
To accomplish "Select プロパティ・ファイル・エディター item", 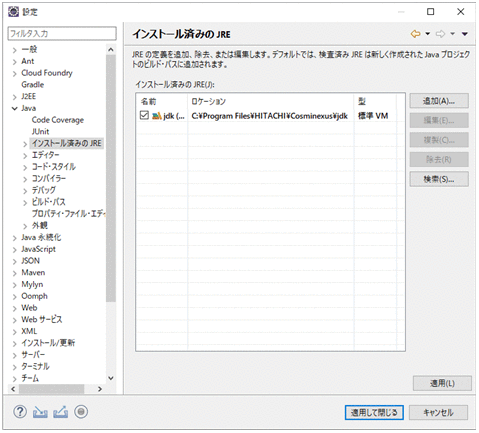I will (69, 213).
